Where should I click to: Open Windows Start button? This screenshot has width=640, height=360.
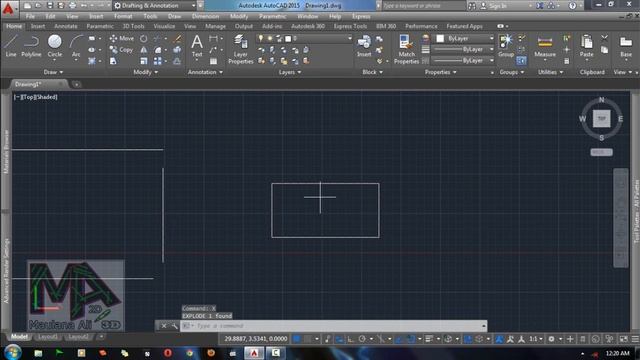pos(13,352)
